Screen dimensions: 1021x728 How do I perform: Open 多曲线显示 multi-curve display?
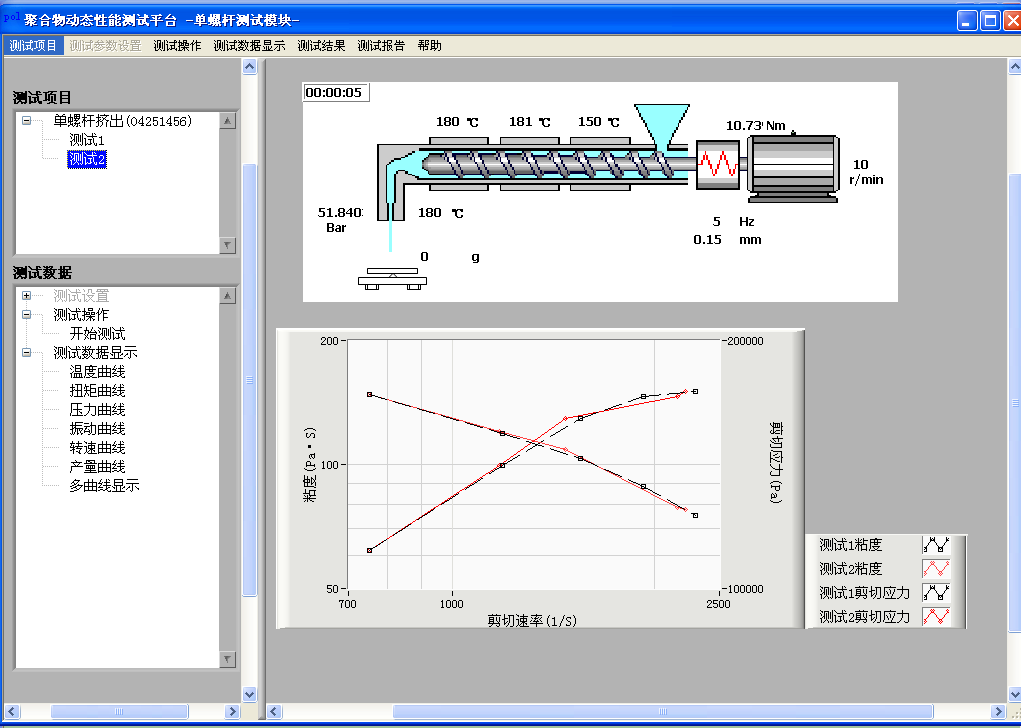pyautogui.click(x=104, y=486)
